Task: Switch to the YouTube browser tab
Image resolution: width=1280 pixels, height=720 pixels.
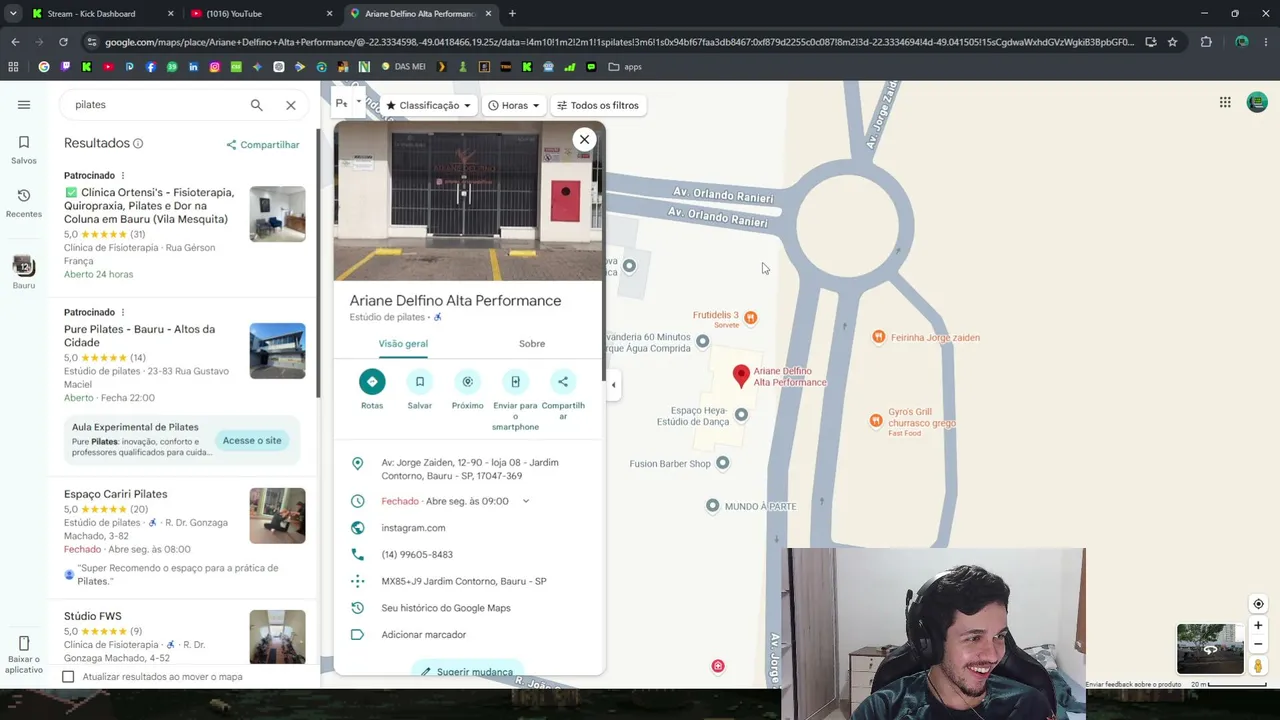Action: tap(262, 14)
